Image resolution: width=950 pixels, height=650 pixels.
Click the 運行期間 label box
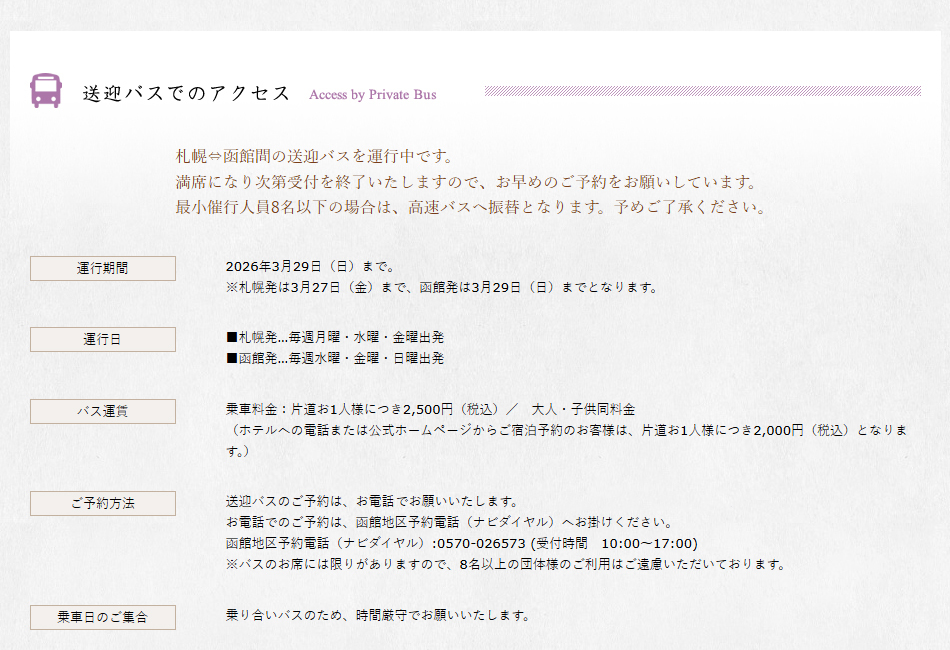click(103, 268)
